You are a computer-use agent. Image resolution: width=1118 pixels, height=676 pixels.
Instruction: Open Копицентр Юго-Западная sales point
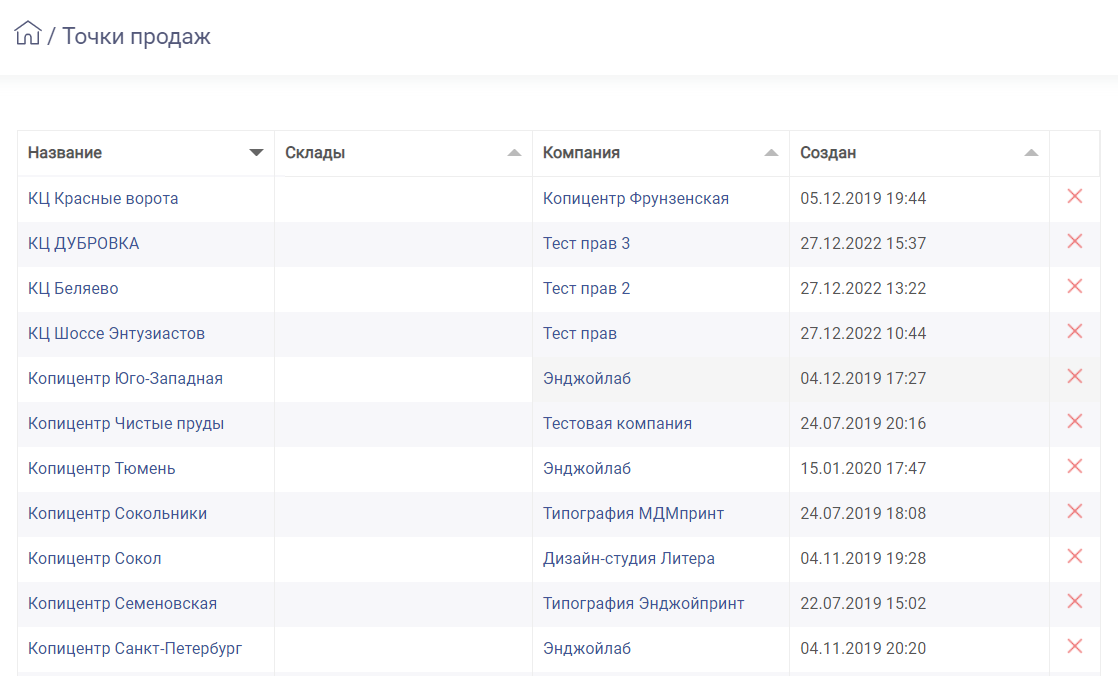[125, 378]
